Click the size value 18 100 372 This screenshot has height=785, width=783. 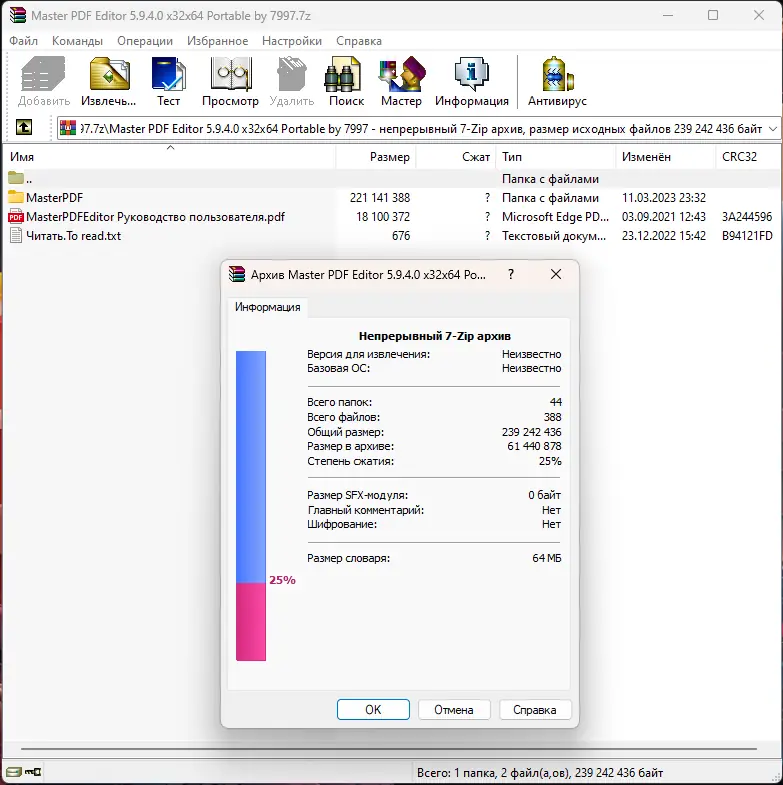tap(382, 217)
